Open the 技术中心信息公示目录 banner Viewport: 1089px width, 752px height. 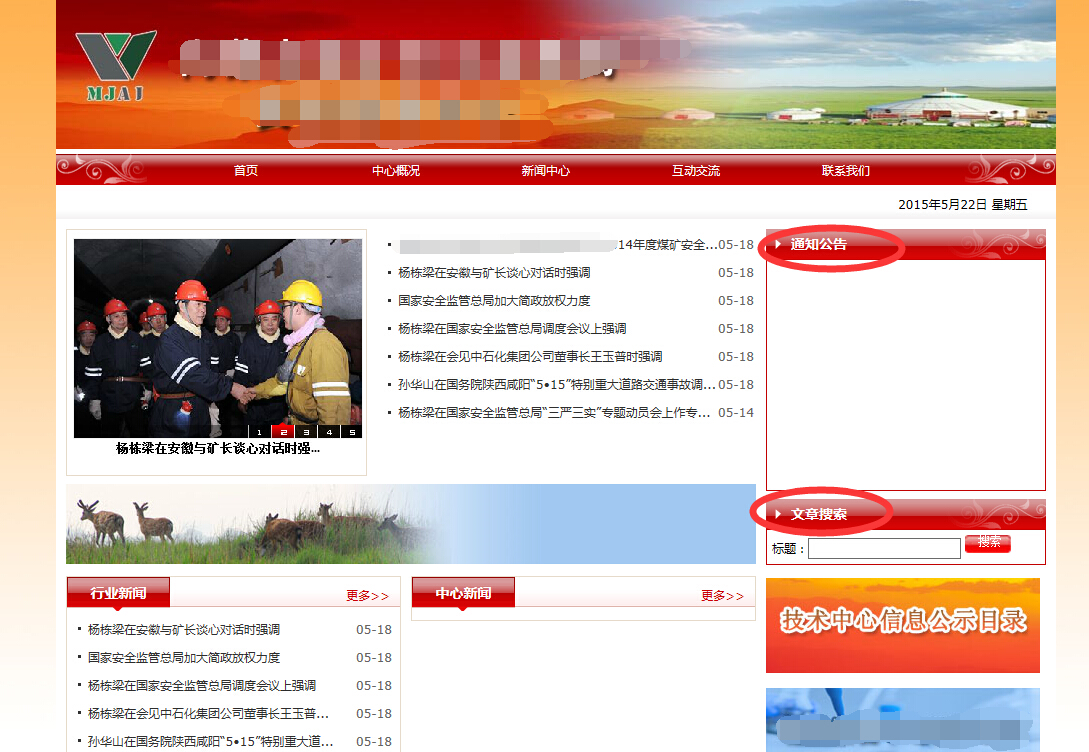pos(903,624)
